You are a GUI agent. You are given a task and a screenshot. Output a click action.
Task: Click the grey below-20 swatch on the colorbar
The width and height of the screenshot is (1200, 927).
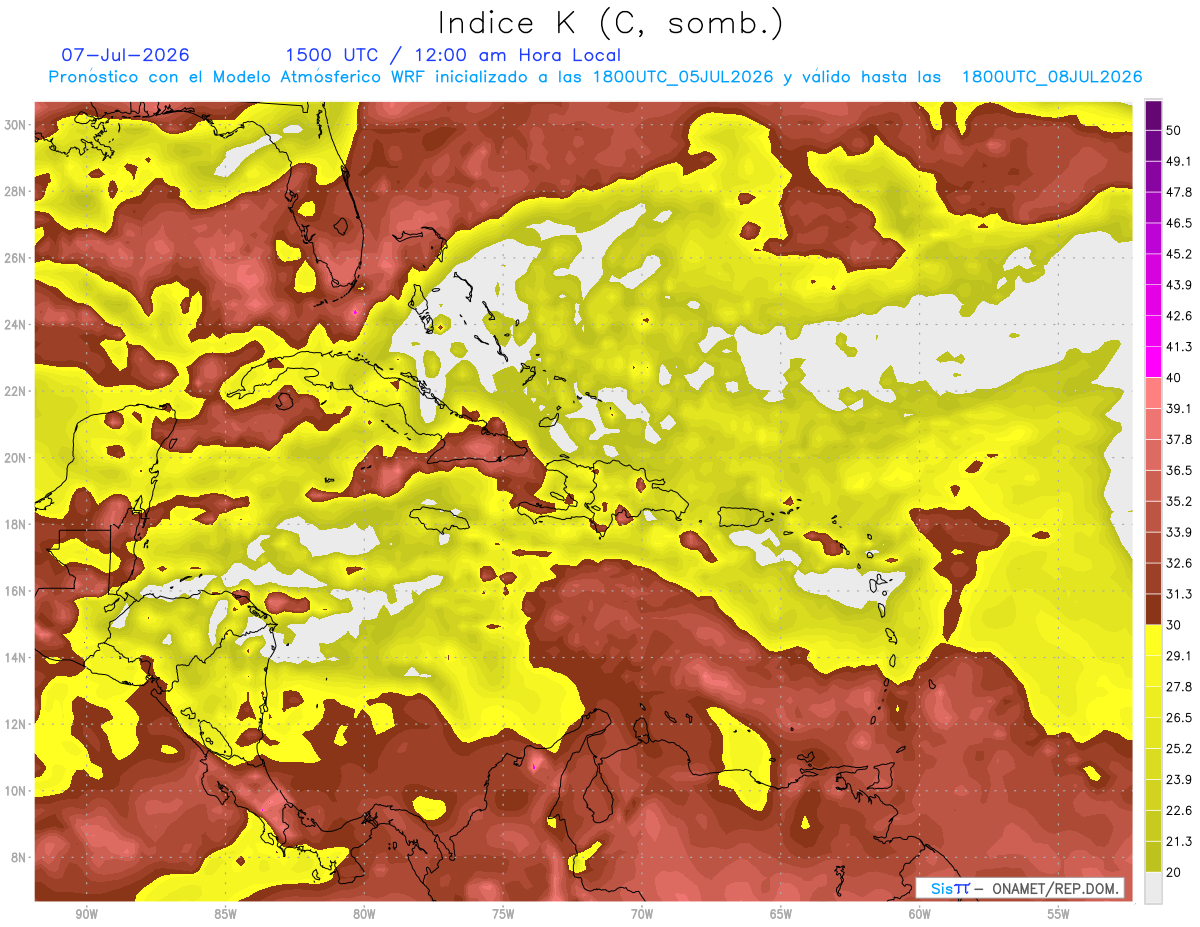pyautogui.click(x=1153, y=887)
